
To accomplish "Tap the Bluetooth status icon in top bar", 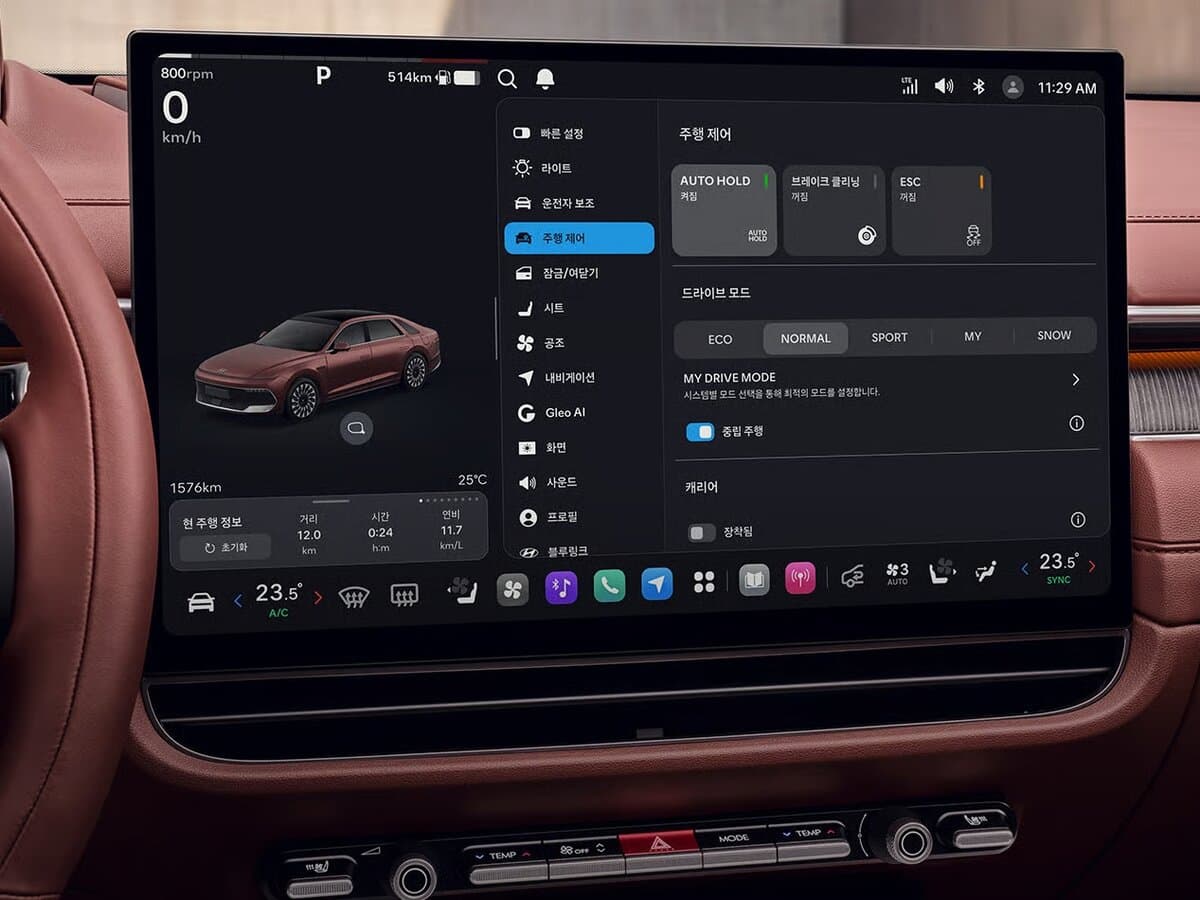I will [979, 87].
